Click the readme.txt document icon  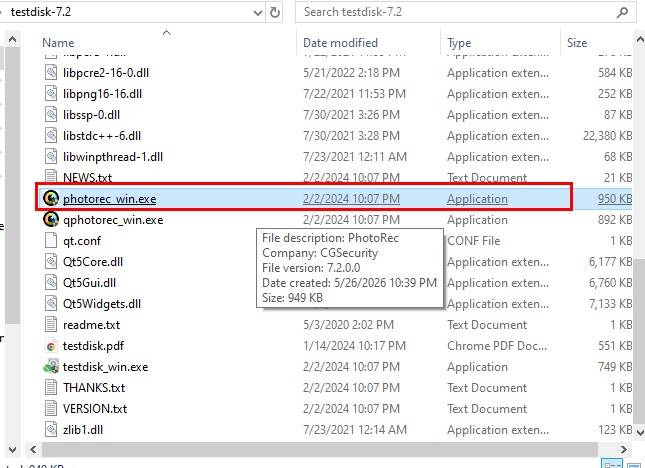point(51,324)
